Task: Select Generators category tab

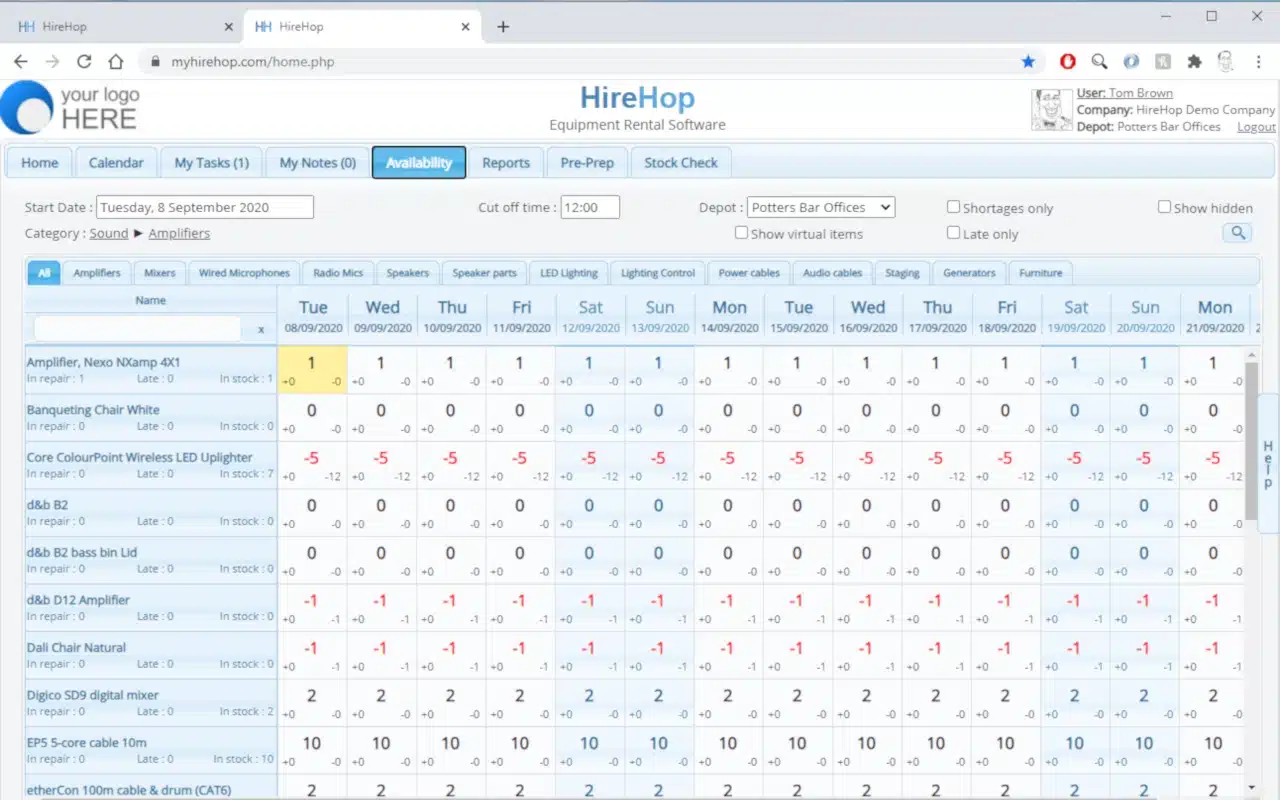Action: click(969, 272)
